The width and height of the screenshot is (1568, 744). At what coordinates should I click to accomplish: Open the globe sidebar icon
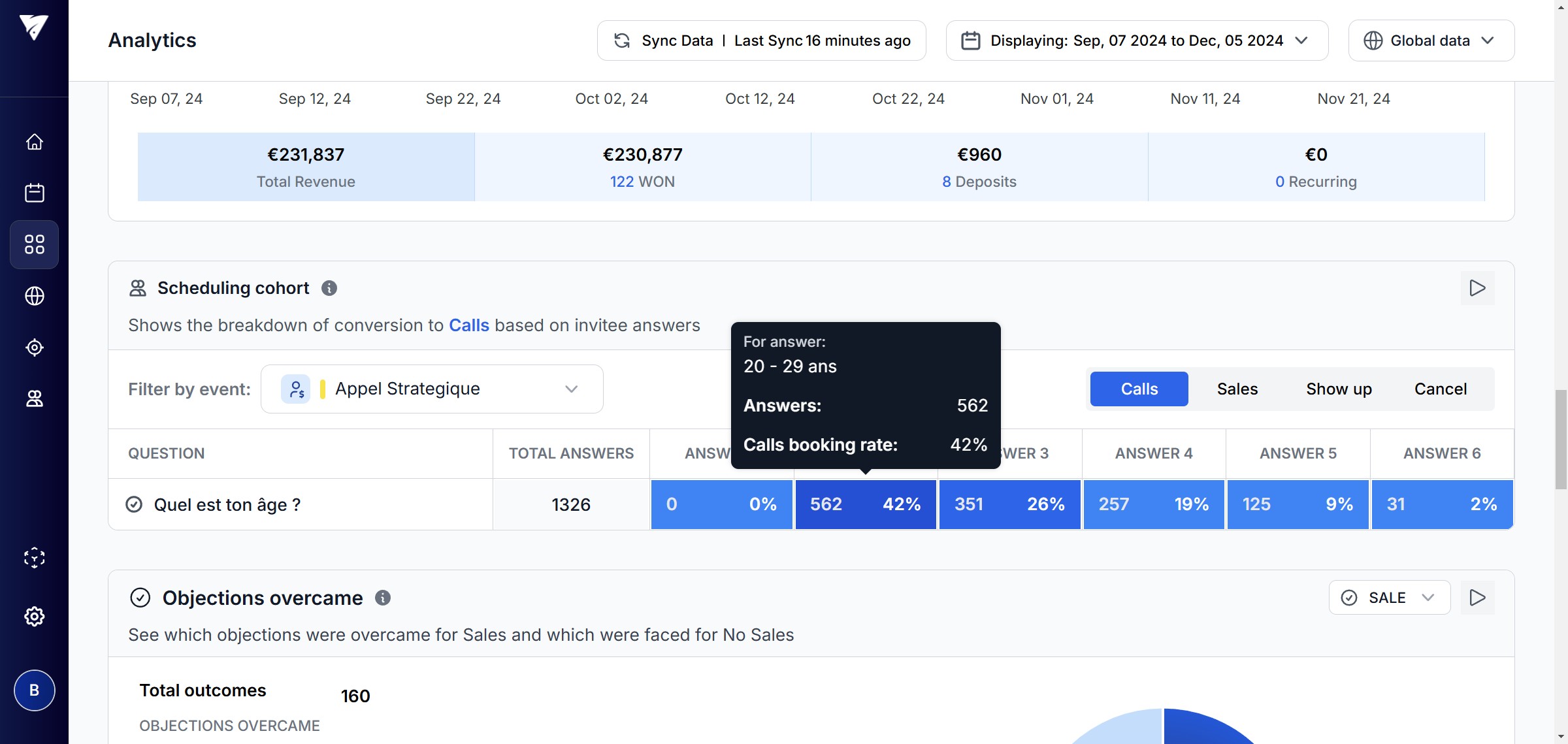coord(34,296)
